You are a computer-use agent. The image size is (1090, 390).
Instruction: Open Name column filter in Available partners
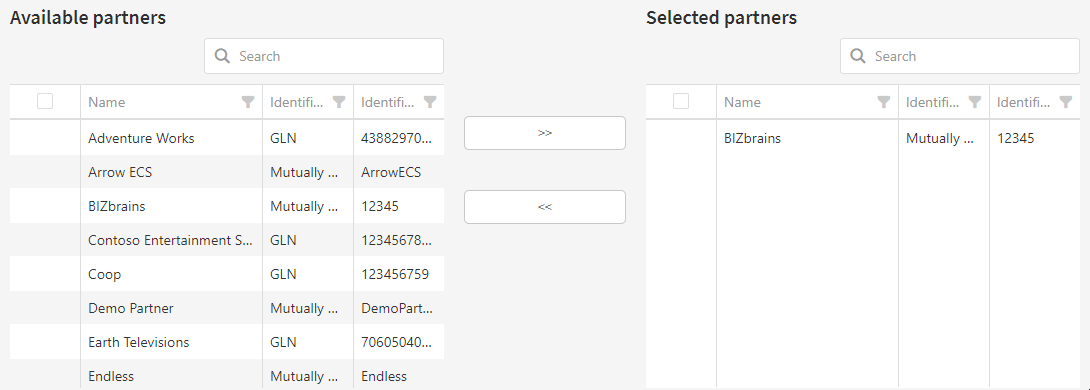247,102
